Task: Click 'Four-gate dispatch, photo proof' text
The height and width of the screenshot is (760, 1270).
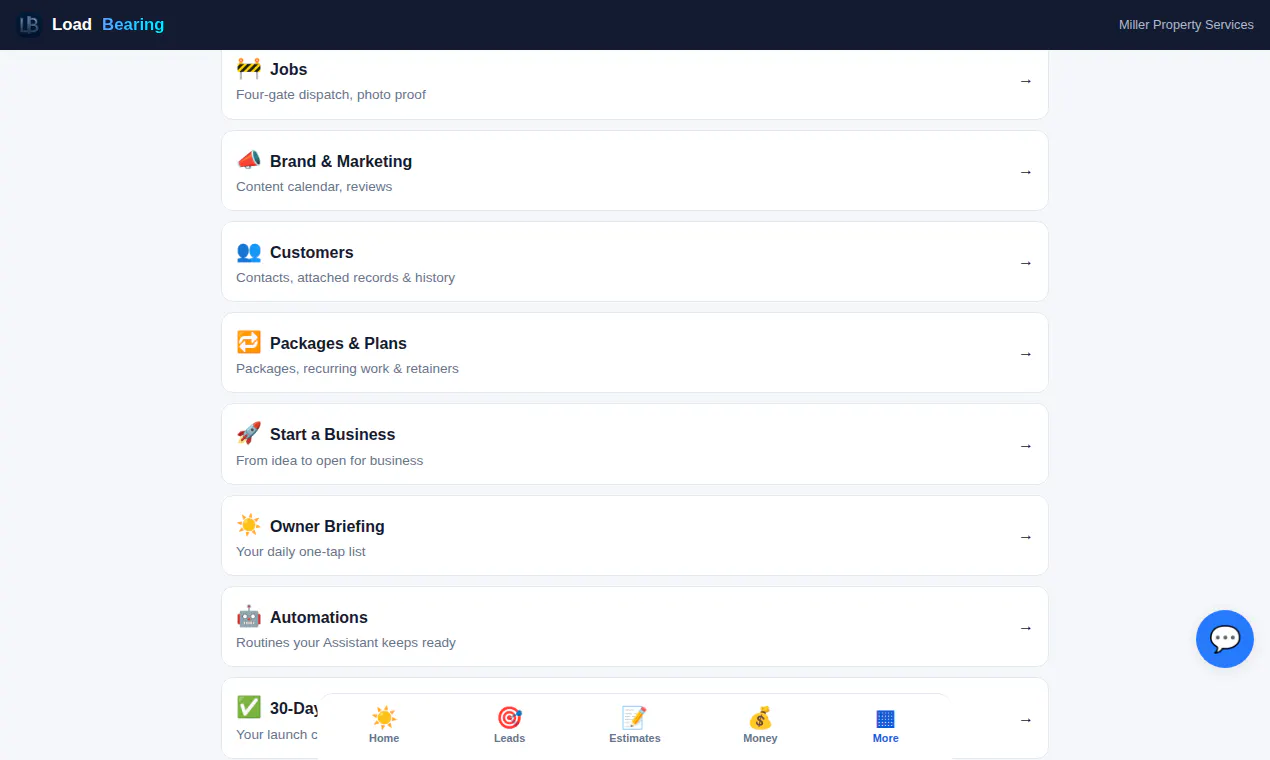Action: [331, 95]
